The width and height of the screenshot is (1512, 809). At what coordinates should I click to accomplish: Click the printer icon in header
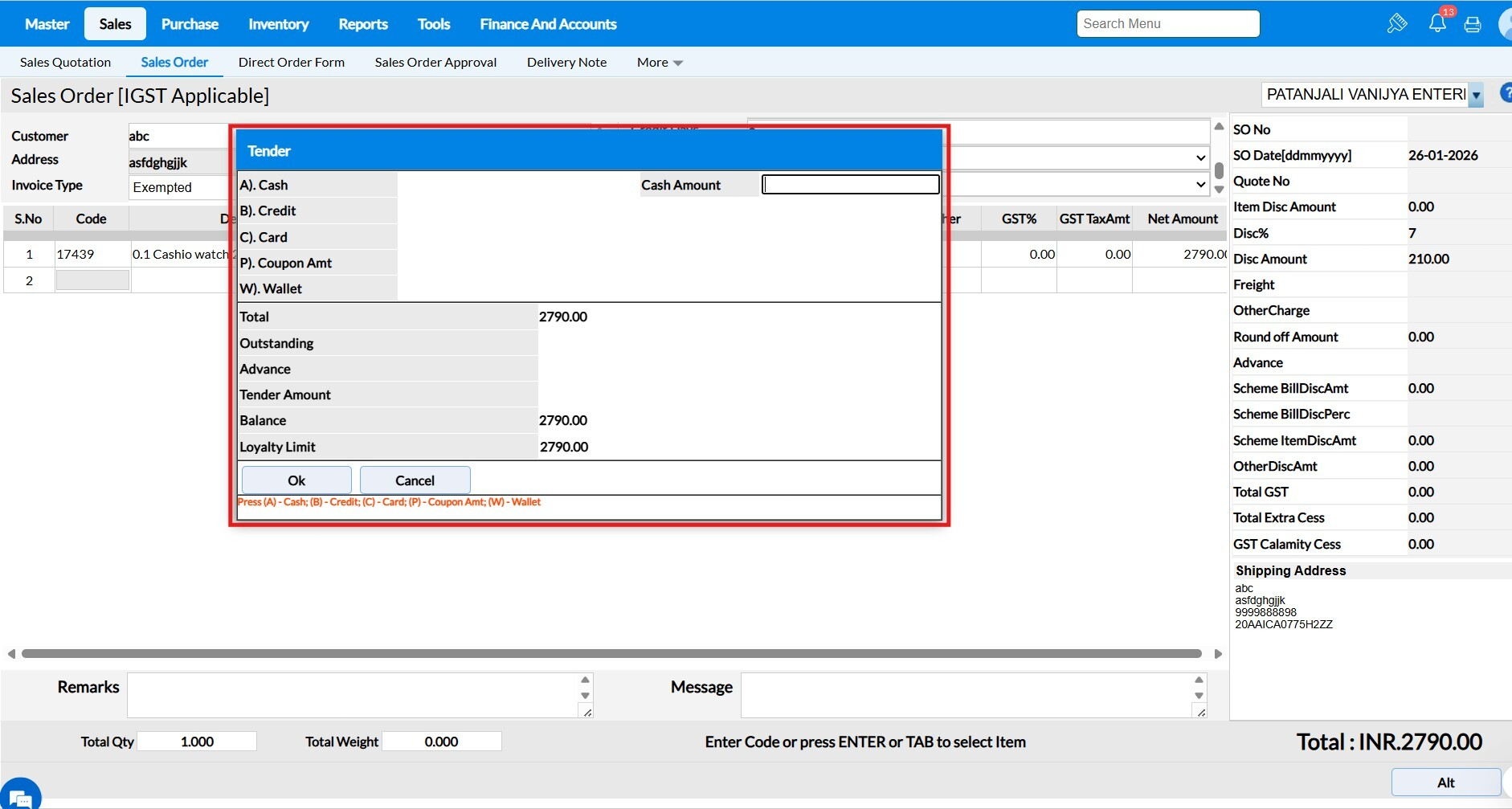pos(1473,24)
